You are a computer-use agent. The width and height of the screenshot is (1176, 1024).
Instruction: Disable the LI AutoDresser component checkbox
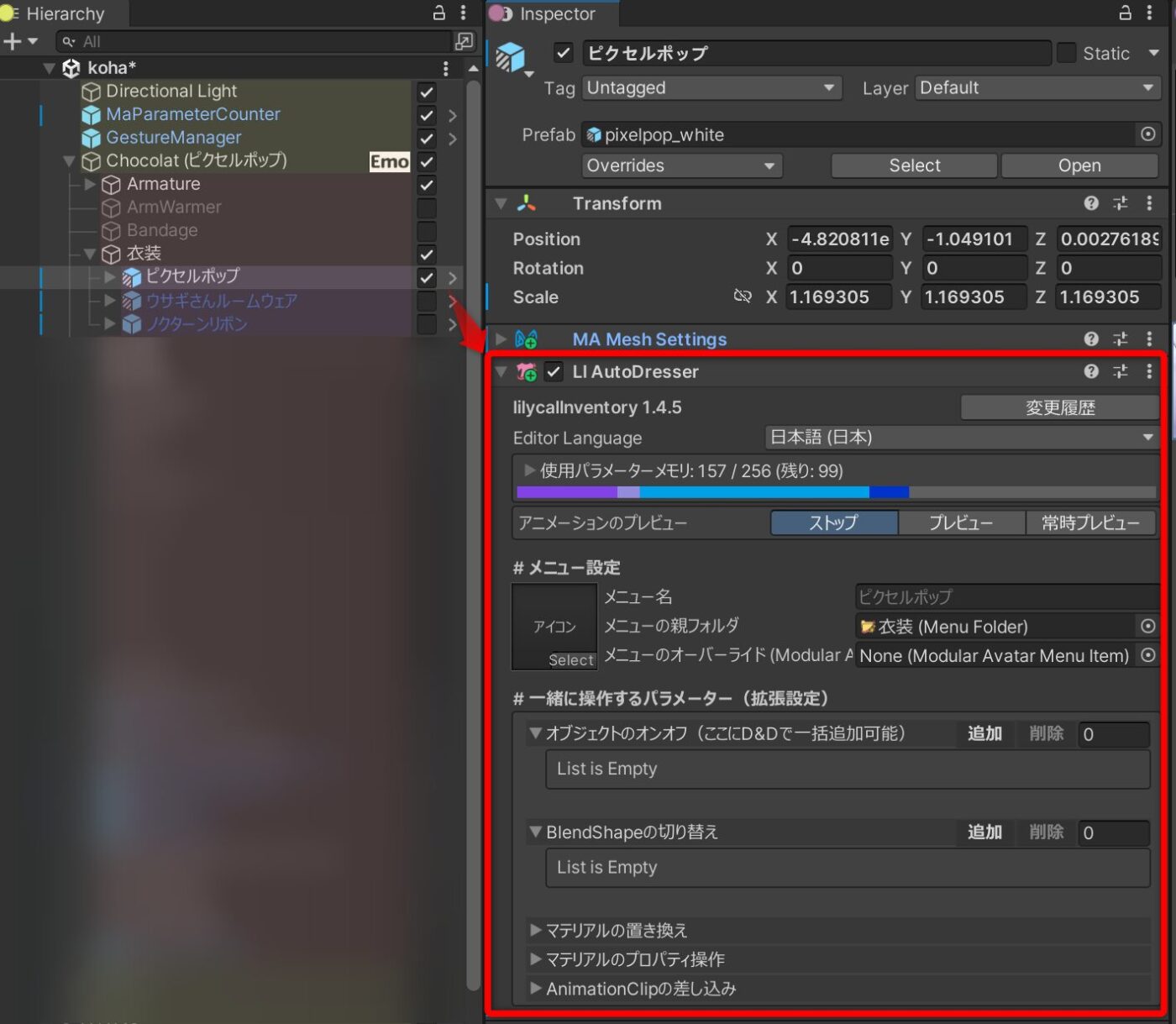(x=553, y=371)
